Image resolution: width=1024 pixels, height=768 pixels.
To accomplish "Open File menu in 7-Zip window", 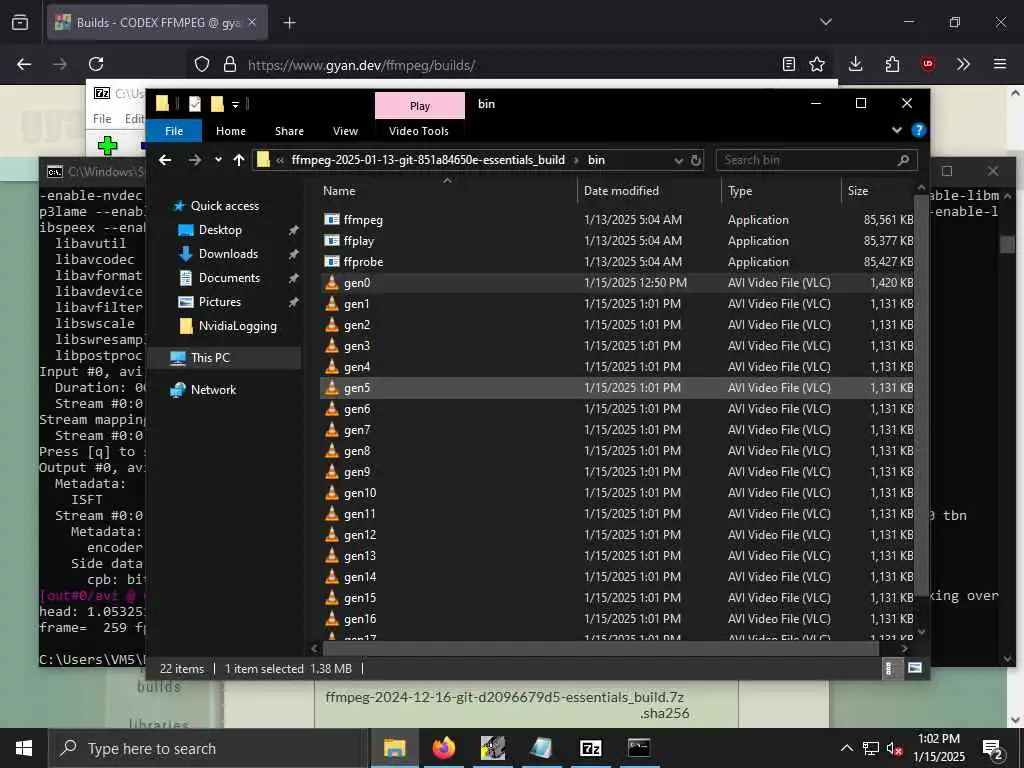I will point(103,118).
